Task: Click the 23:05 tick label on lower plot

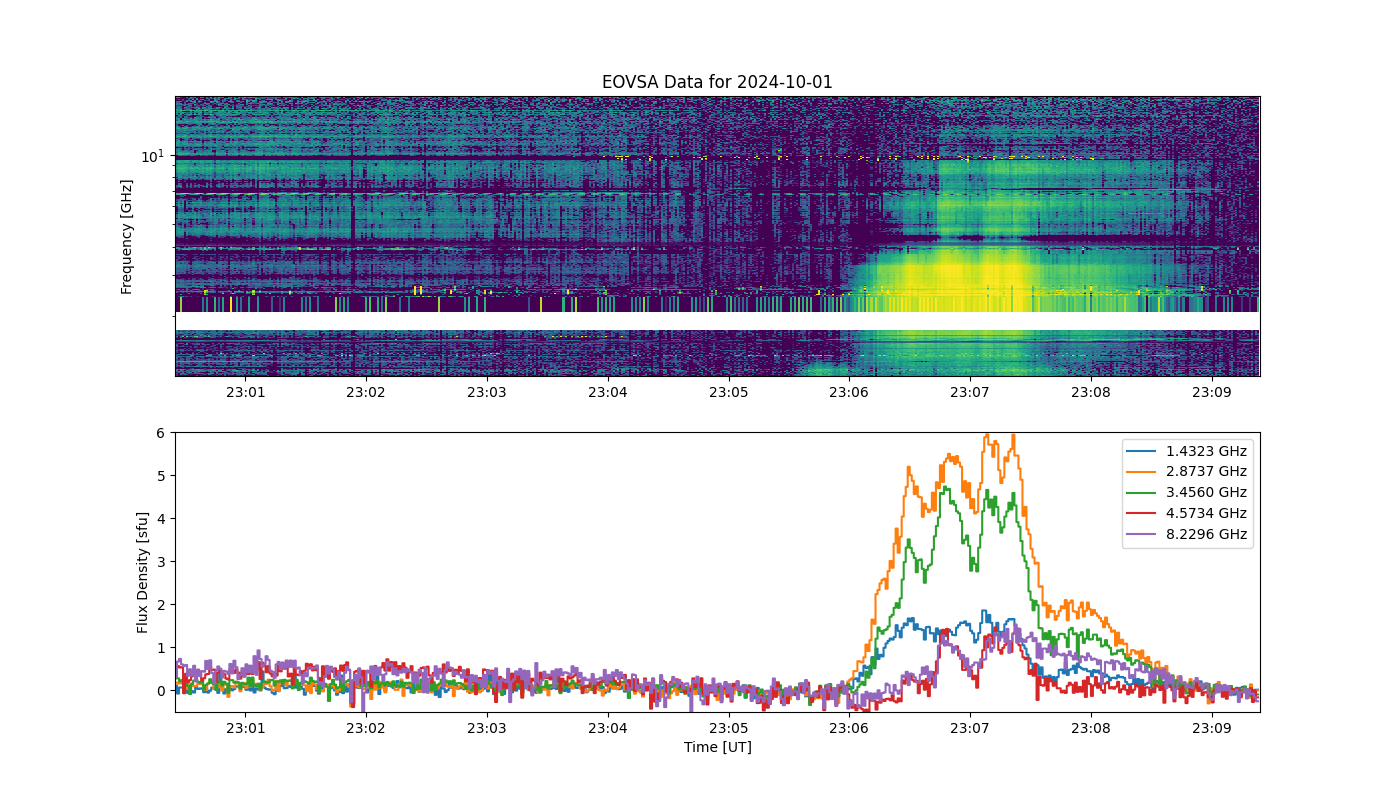Action: pyautogui.click(x=729, y=728)
